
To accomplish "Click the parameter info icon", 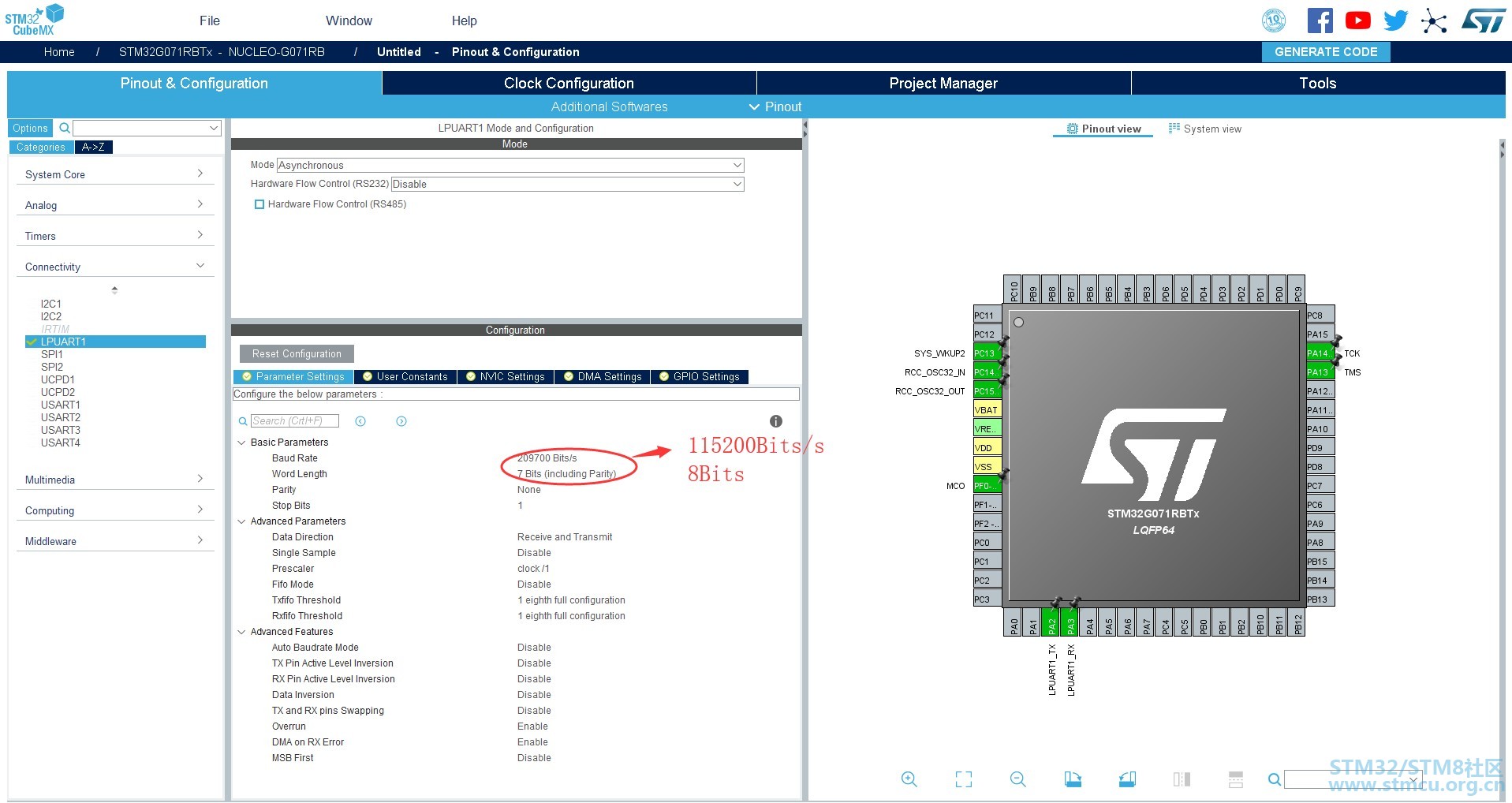I will point(776,421).
